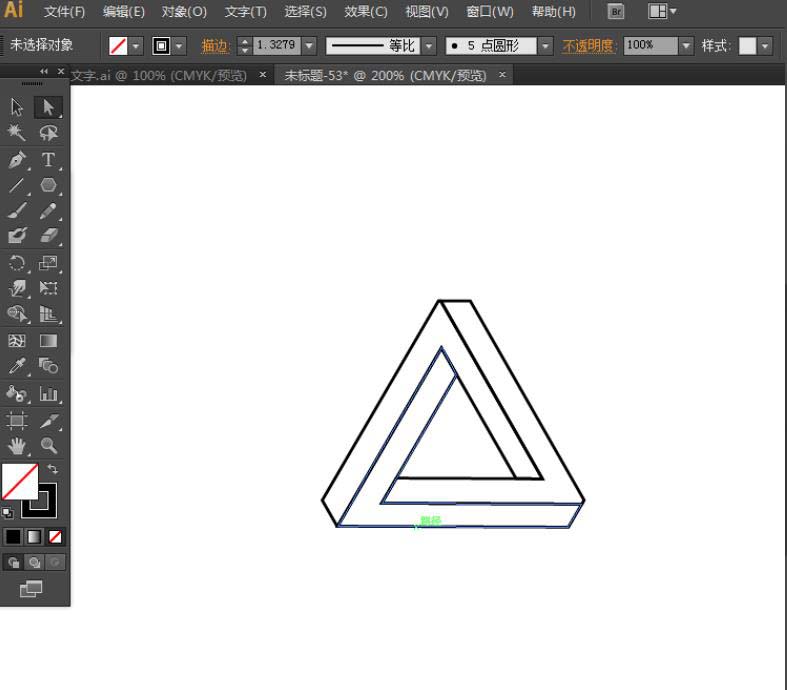
Task: Open the brush definition dropdown
Action: click(x=545, y=46)
